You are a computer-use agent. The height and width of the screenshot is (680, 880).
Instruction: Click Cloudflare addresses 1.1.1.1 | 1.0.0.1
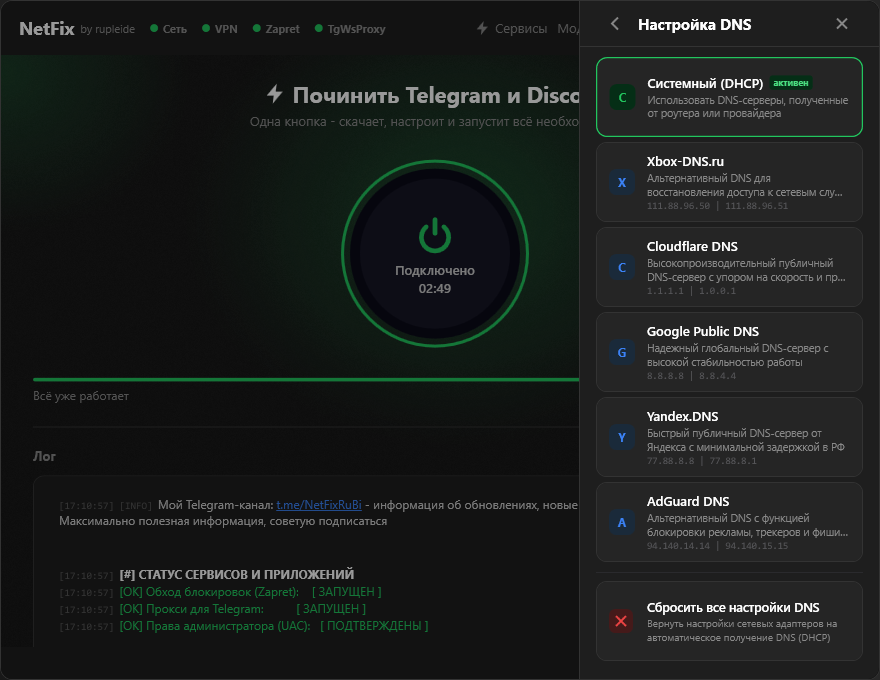(691, 291)
